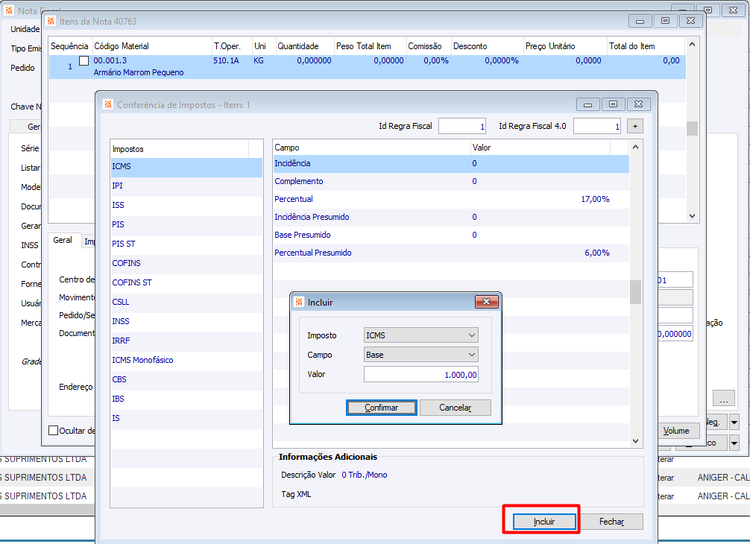Toggle the Ocultar checkbox in Itens da Nota
The width and height of the screenshot is (750, 544).
coord(53,431)
